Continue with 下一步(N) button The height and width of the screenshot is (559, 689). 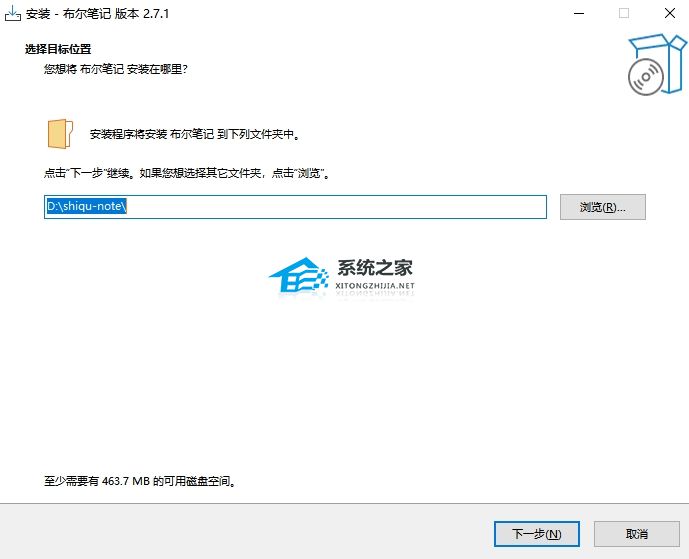point(537,534)
